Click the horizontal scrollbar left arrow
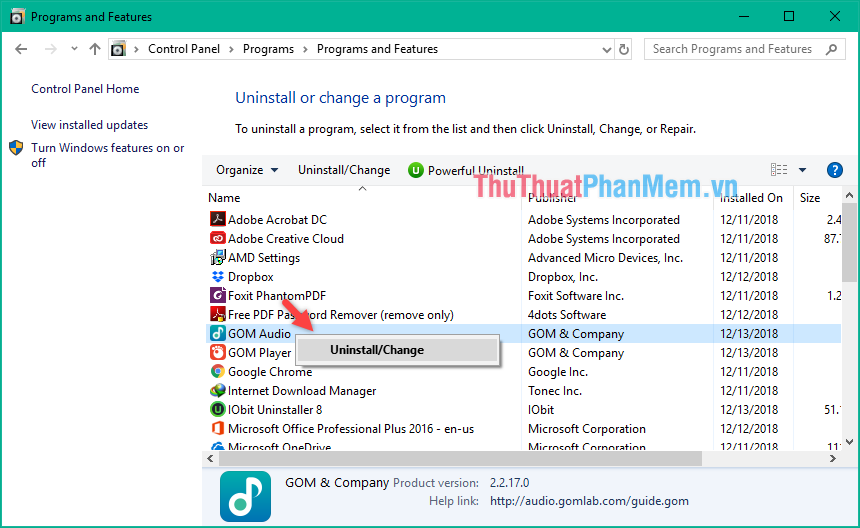860x528 pixels. click(211, 458)
